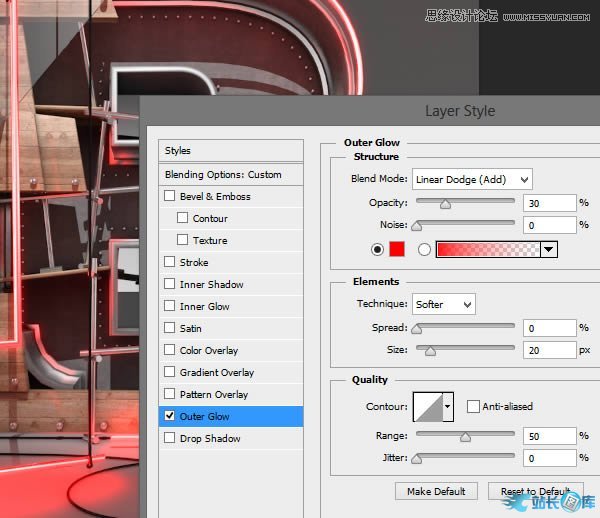
Task: Click the red glow color swatch
Action: (396, 249)
